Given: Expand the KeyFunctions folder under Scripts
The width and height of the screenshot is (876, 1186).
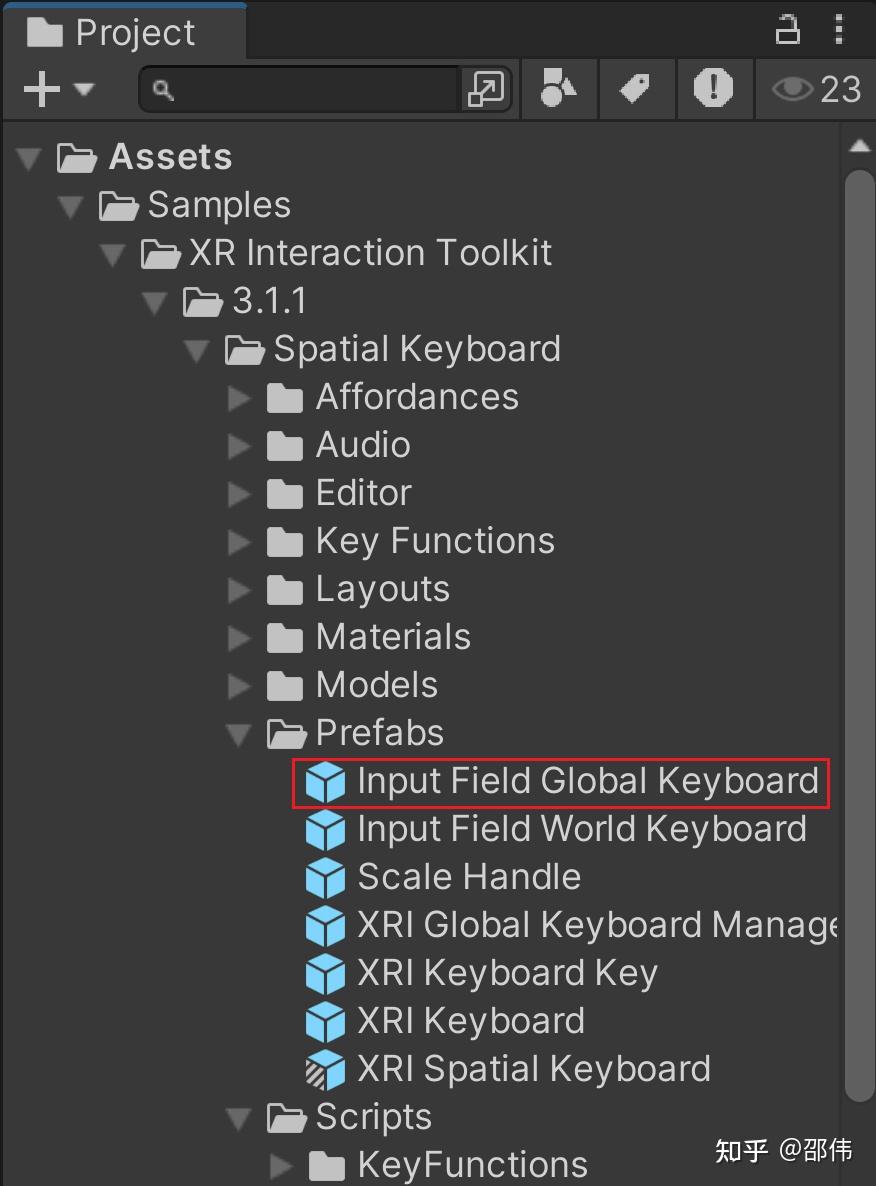Looking at the screenshot, I should click(282, 1164).
